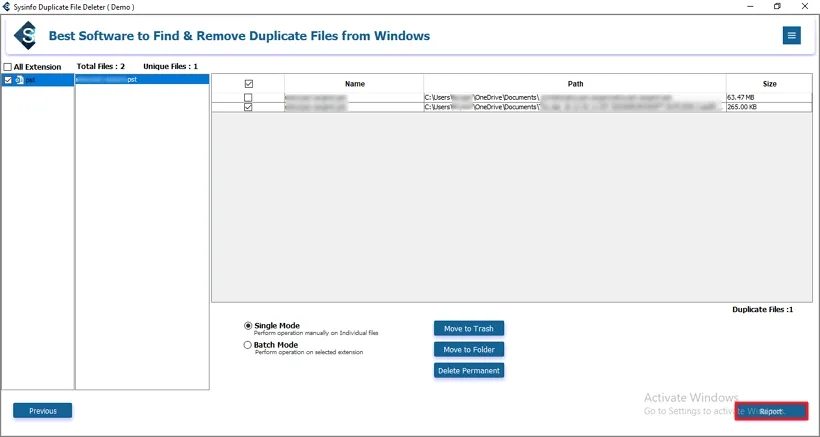Click the Delete Permanent button
The image size is (820, 437).
tap(469, 371)
